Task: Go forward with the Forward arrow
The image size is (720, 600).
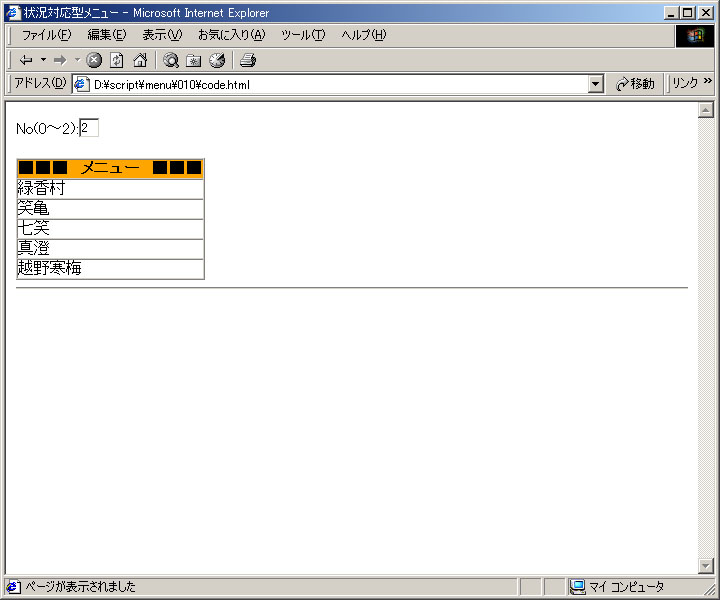Action: 60,60
